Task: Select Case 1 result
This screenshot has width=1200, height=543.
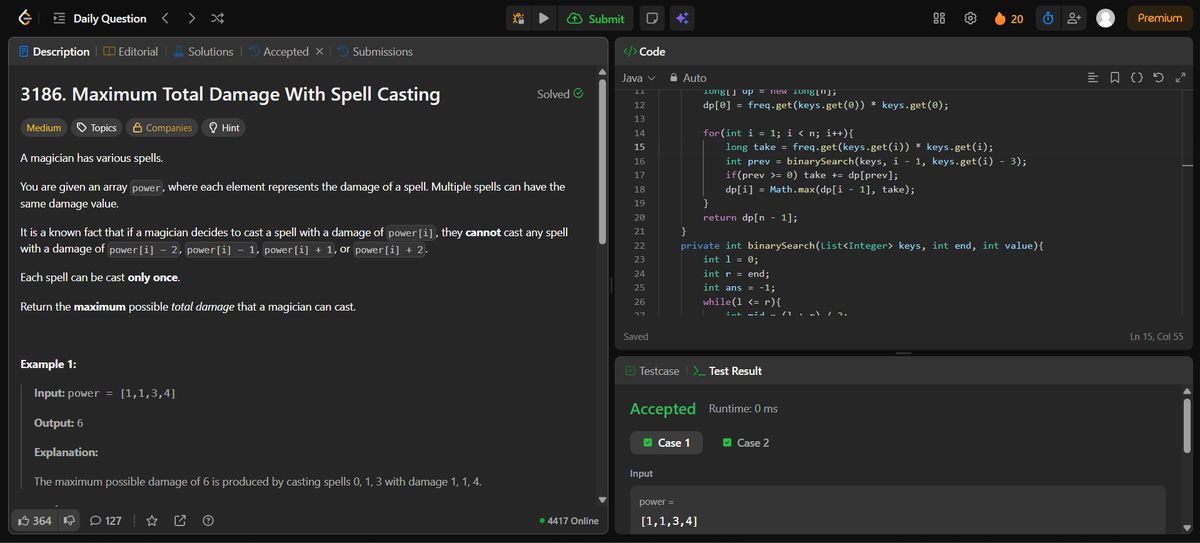Action: pyautogui.click(x=667, y=443)
